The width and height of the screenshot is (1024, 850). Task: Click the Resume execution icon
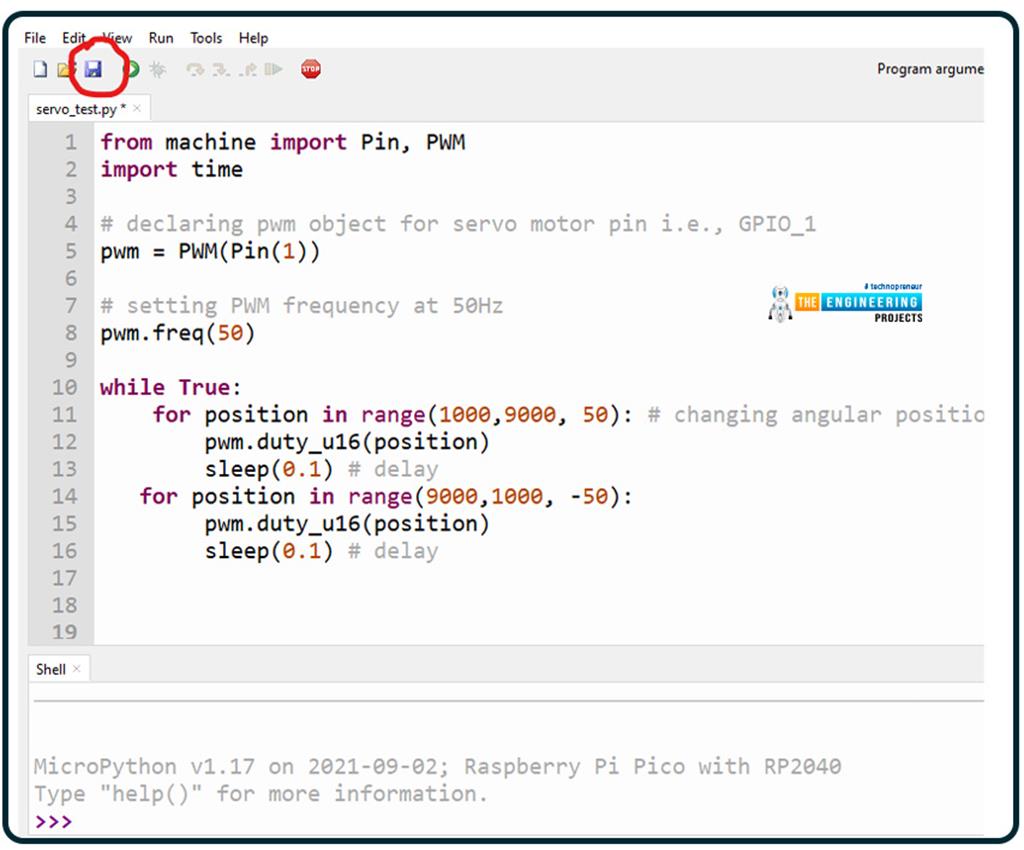click(274, 68)
